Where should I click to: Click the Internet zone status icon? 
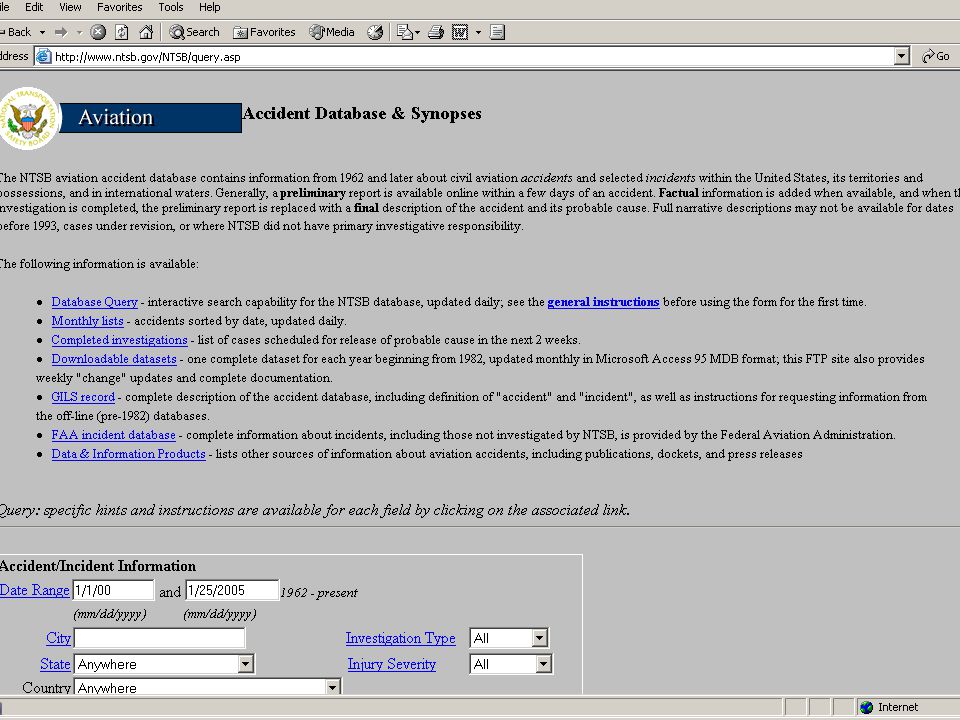[866, 707]
